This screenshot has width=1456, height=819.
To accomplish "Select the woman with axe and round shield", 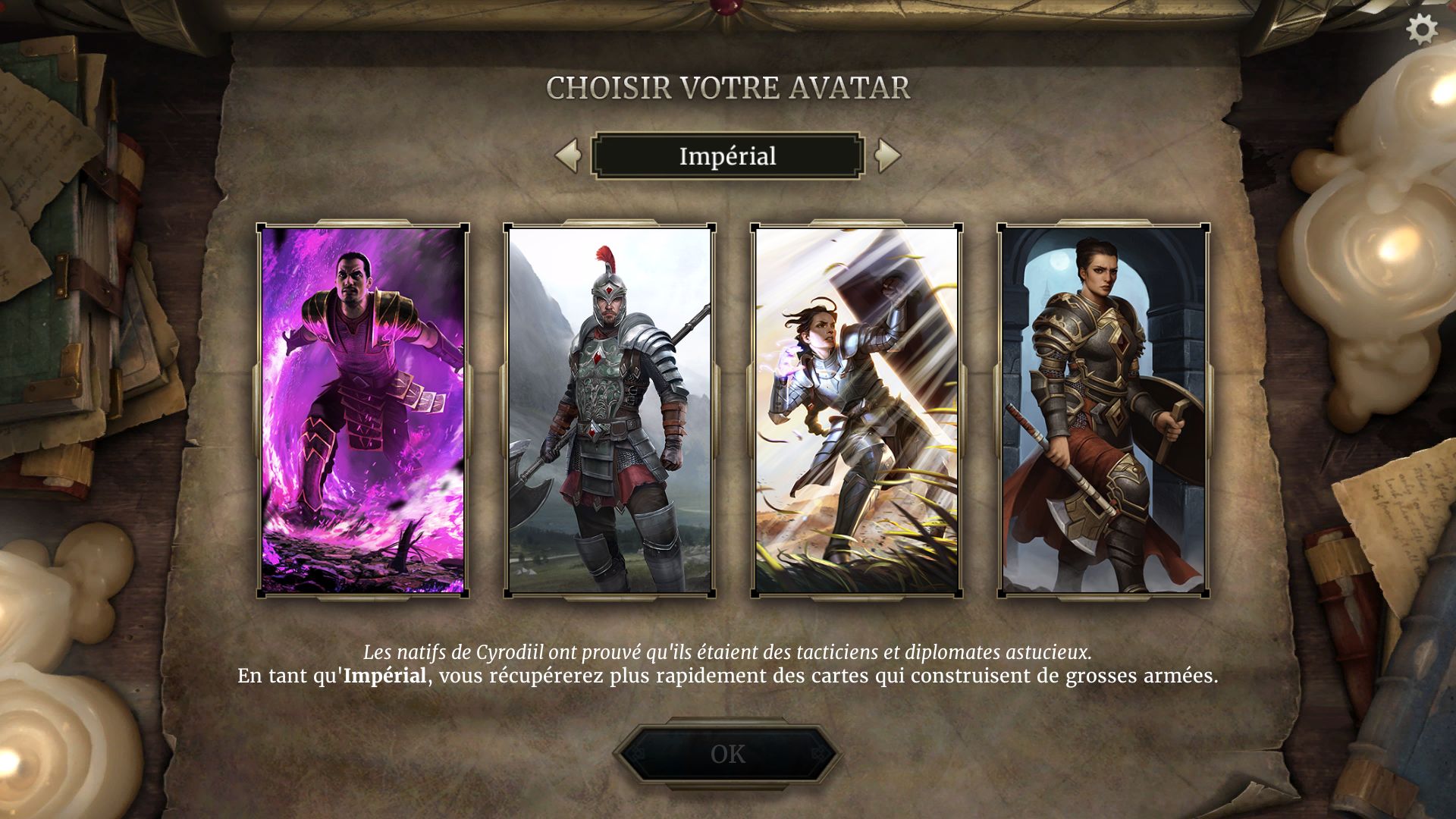I will 1103,410.
